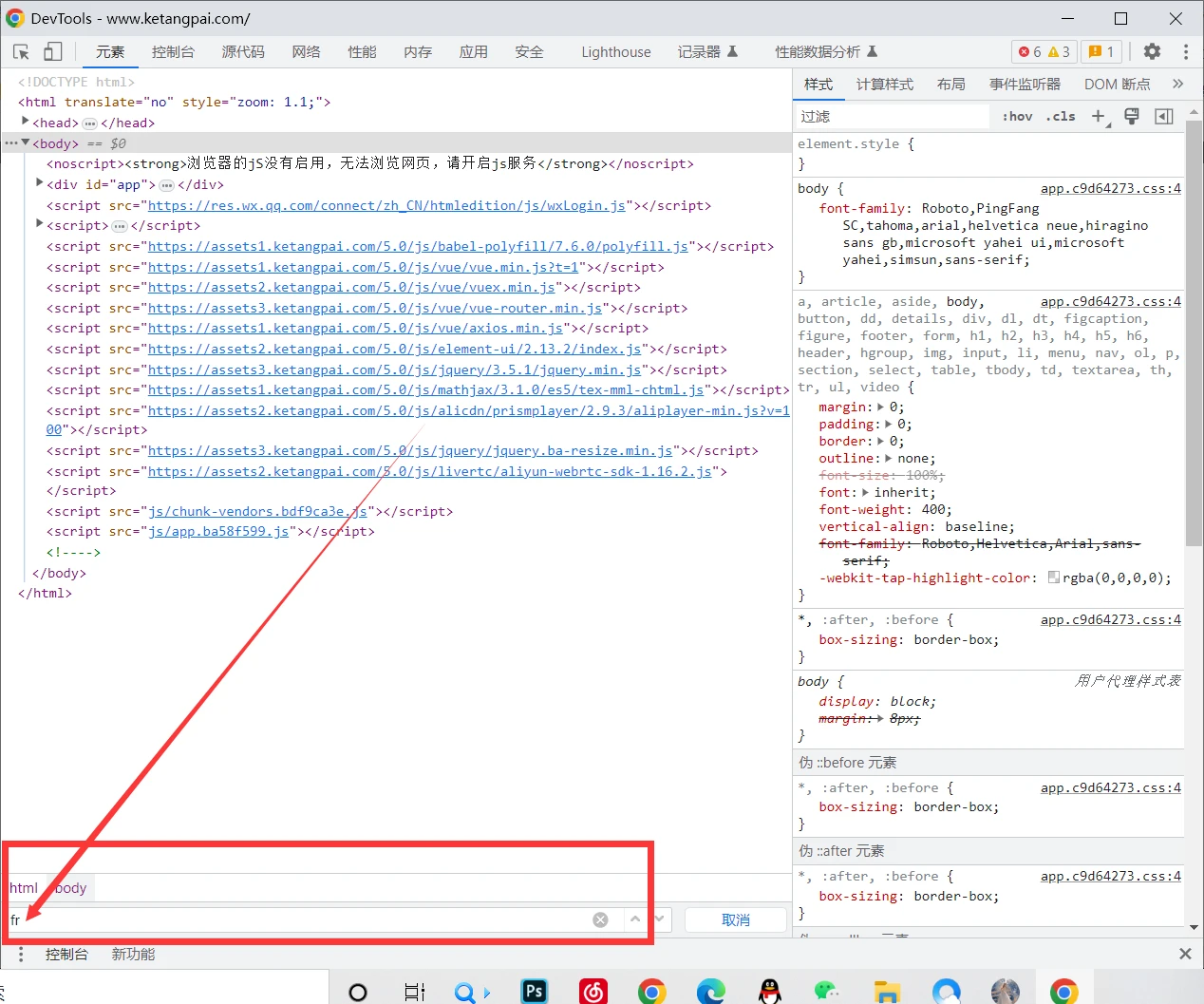Image resolution: width=1204 pixels, height=1004 pixels.
Task: Open the jquery.min.js script link
Action: click(395, 369)
